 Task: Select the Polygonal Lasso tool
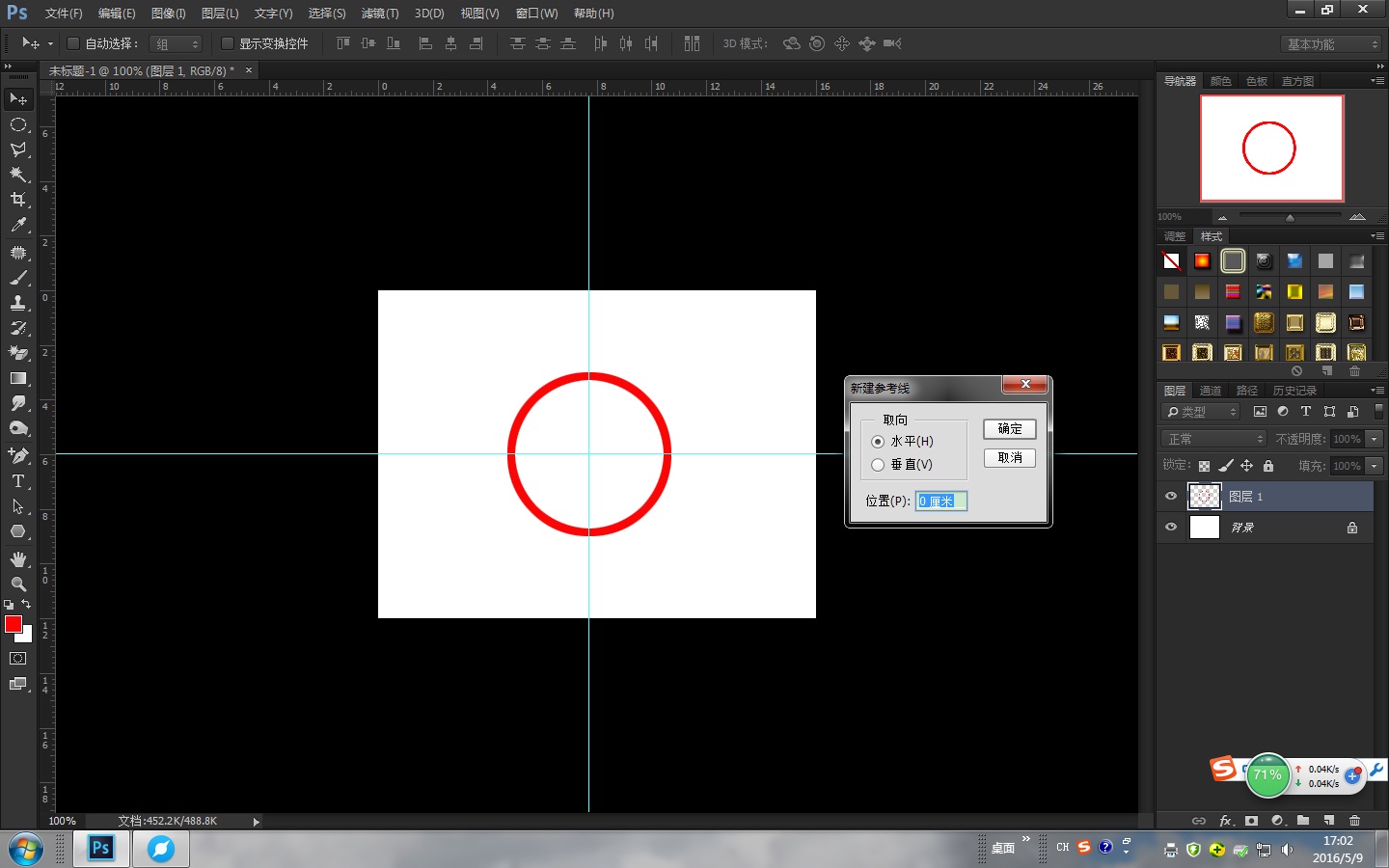[18, 149]
